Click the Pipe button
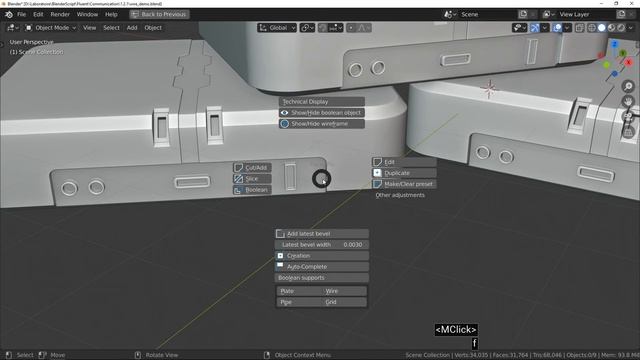Image resolution: width=640 pixels, height=360 pixels. (298, 302)
